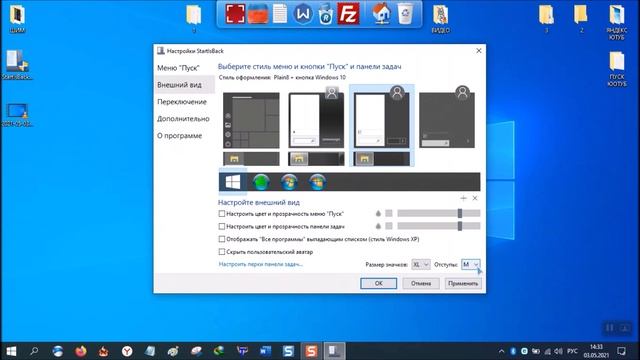
Task: Click the Start menu color swatch square
Action: coord(389,213)
